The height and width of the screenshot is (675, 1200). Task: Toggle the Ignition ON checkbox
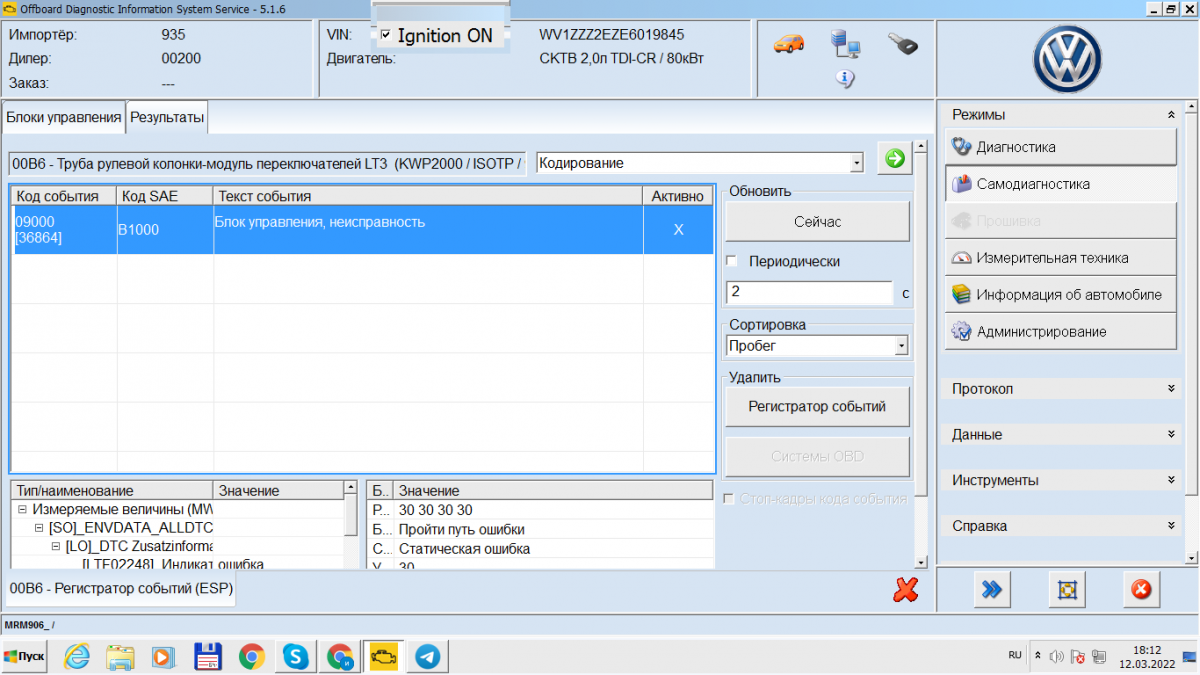pos(385,35)
